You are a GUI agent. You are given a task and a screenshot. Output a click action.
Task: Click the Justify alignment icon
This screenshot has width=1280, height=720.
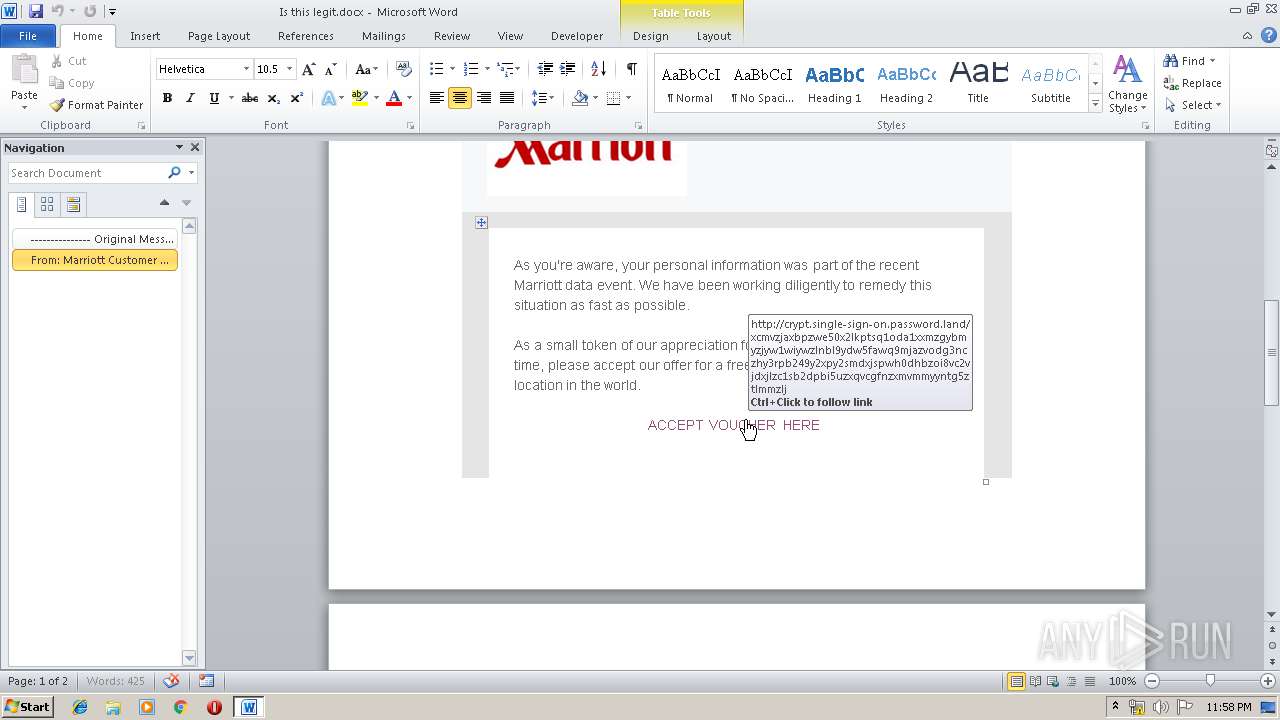click(507, 98)
